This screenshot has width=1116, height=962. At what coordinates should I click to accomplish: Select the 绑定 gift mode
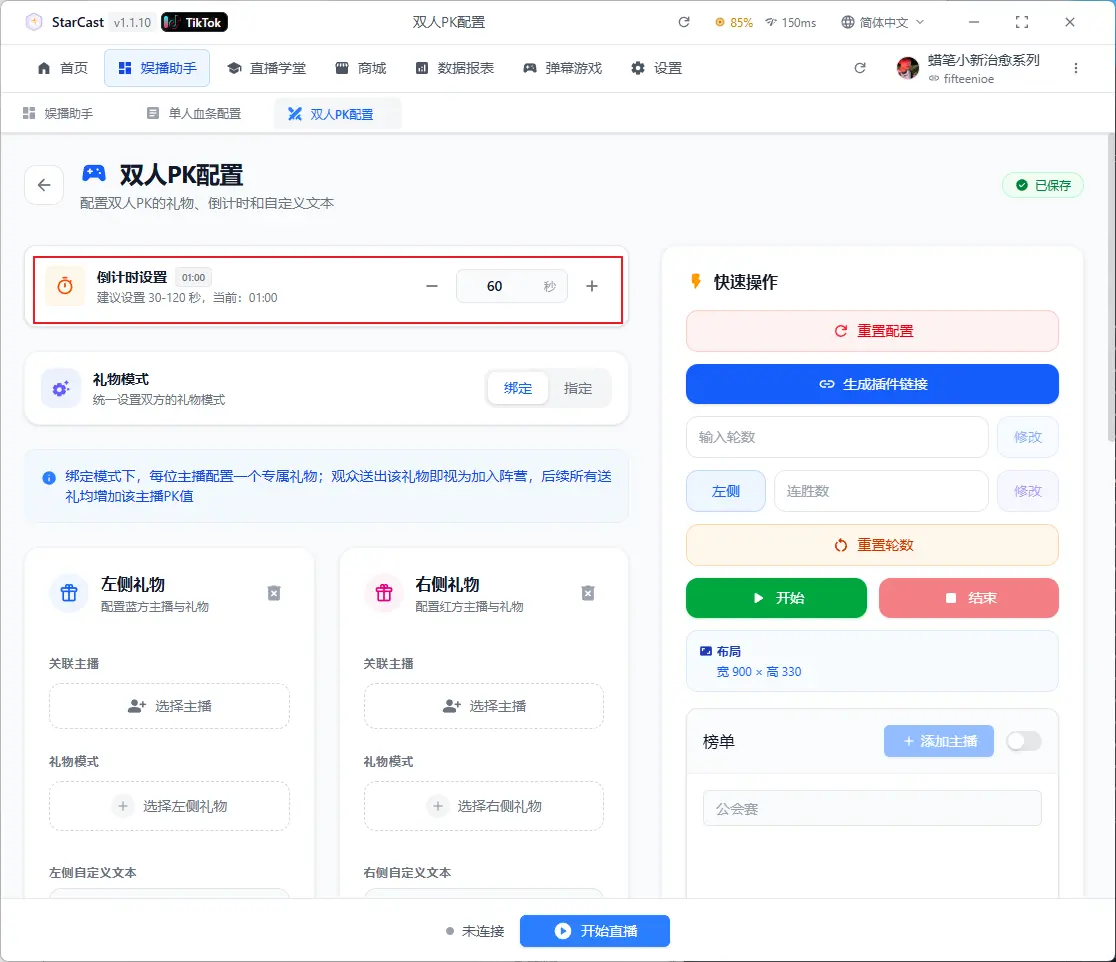click(518, 388)
